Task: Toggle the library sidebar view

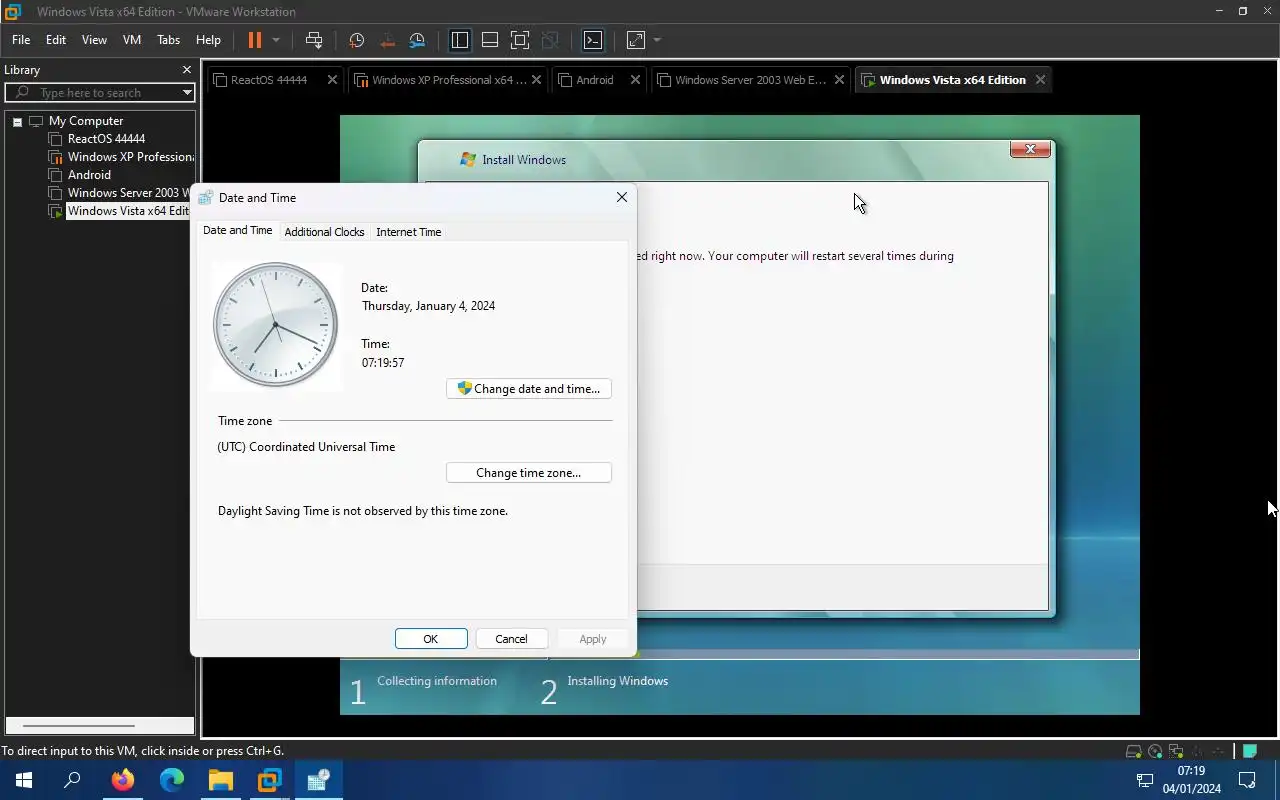Action: (460, 40)
